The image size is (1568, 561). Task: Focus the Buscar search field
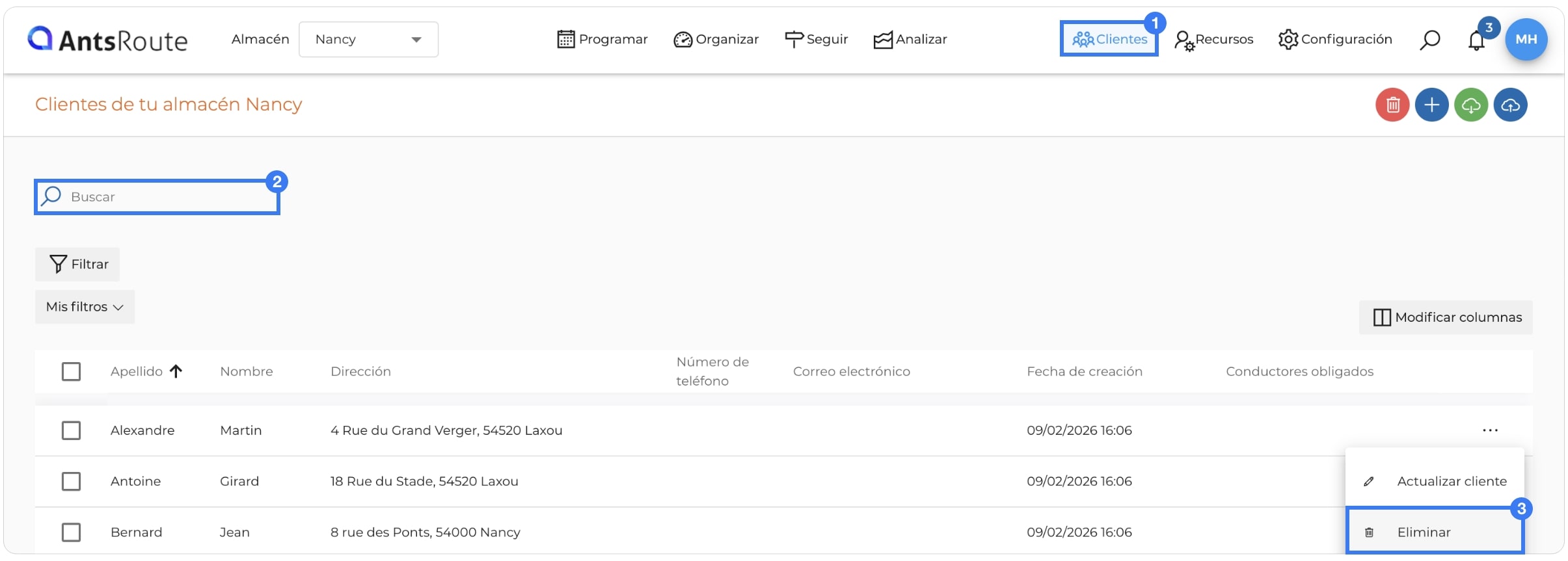click(x=157, y=197)
